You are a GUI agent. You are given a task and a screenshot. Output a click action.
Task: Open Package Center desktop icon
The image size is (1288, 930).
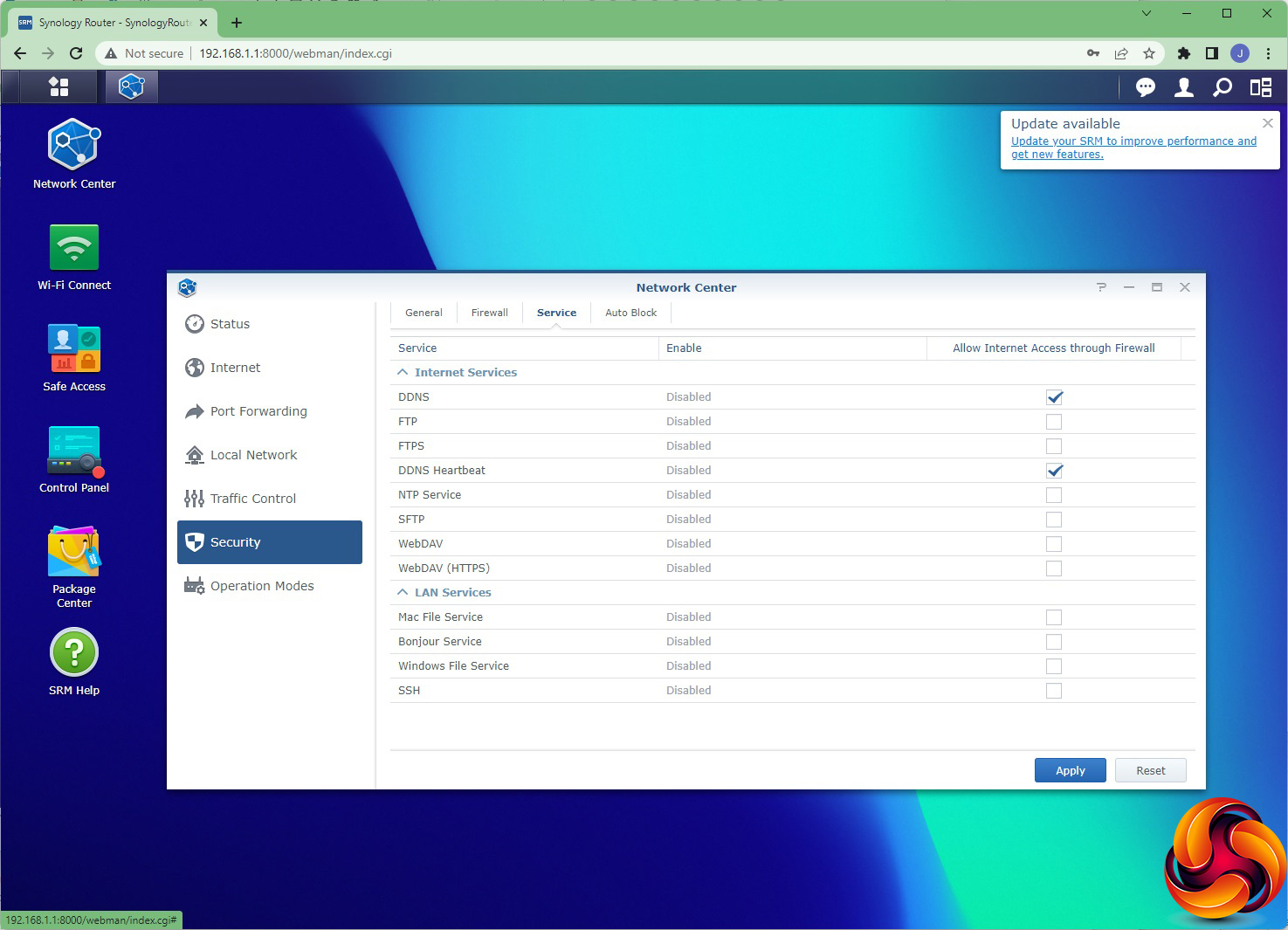coord(74,567)
